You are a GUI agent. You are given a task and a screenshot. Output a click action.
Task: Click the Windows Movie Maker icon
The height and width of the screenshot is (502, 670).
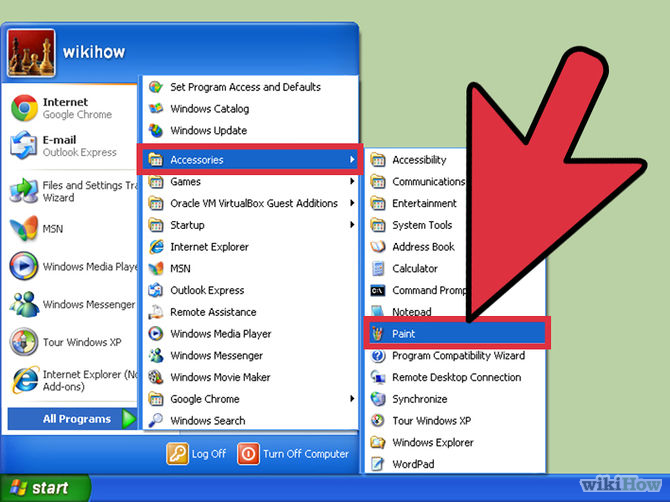click(156, 377)
